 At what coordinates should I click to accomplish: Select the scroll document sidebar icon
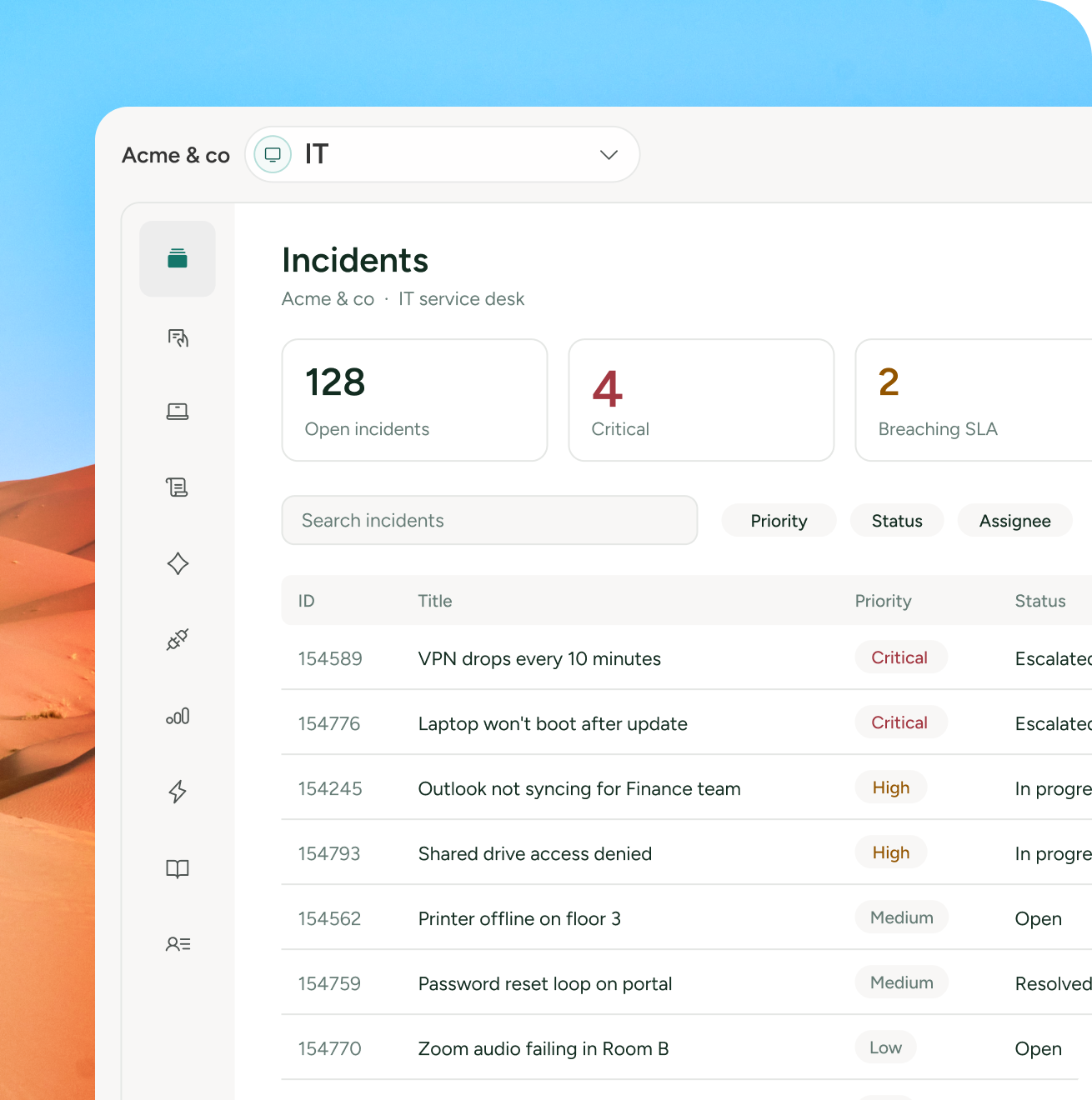[178, 487]
